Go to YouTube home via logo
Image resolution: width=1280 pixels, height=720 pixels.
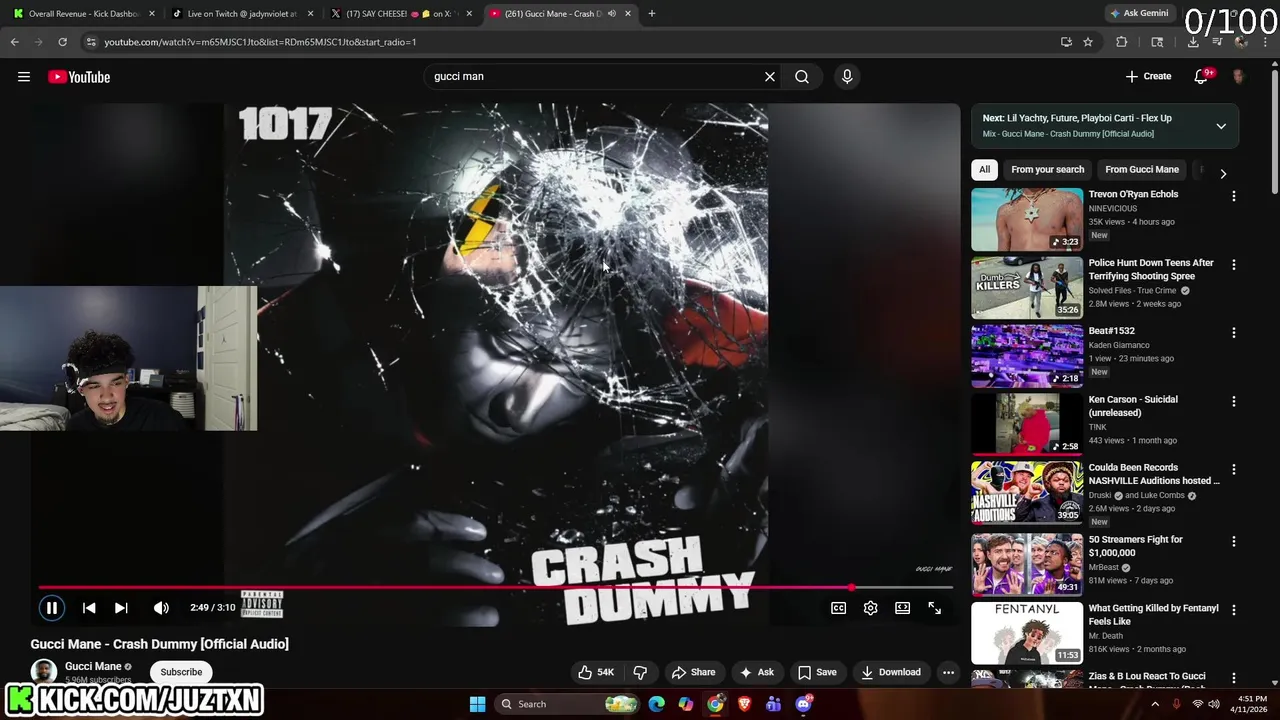pyautogui.click(x=79, y=77)
